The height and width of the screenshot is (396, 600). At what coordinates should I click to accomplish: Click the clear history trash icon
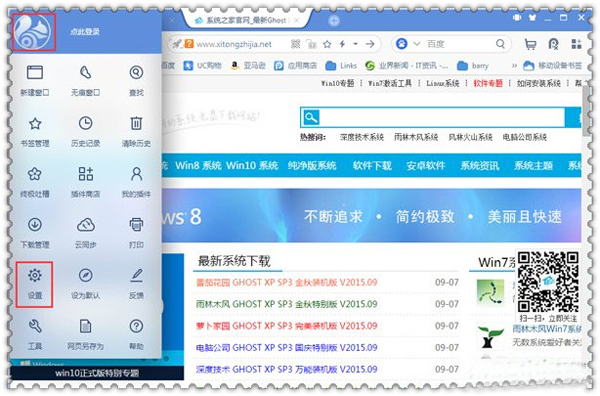pyautogui.click(x=136, y=124)
